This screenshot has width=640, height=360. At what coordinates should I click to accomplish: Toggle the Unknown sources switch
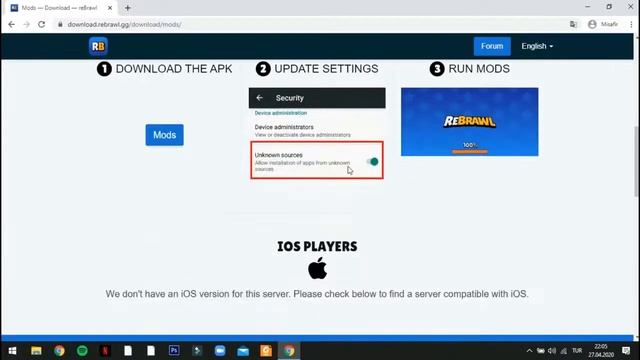click(372, 162)
